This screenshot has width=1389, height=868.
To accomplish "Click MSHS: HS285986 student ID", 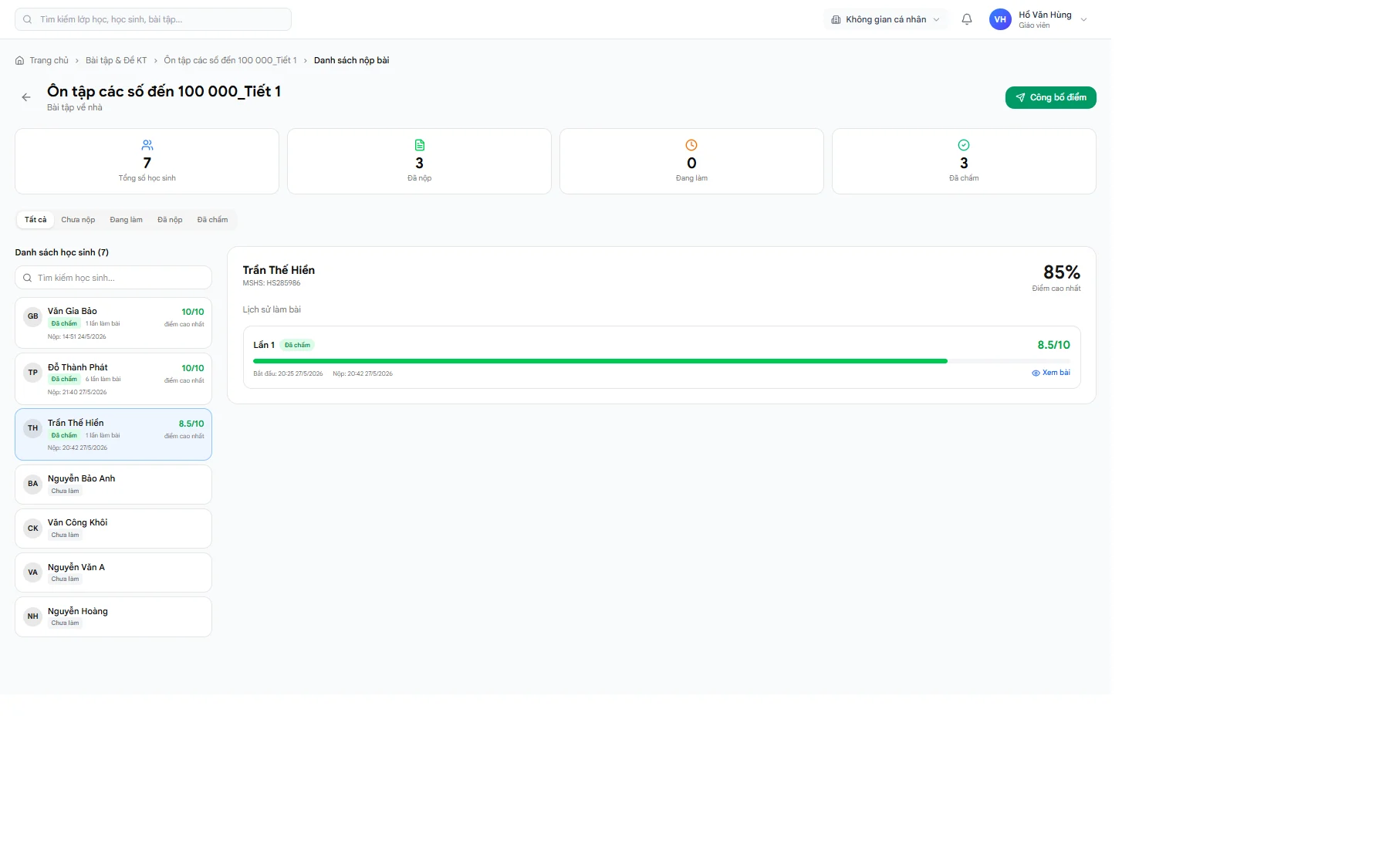I will click(272, 283).
